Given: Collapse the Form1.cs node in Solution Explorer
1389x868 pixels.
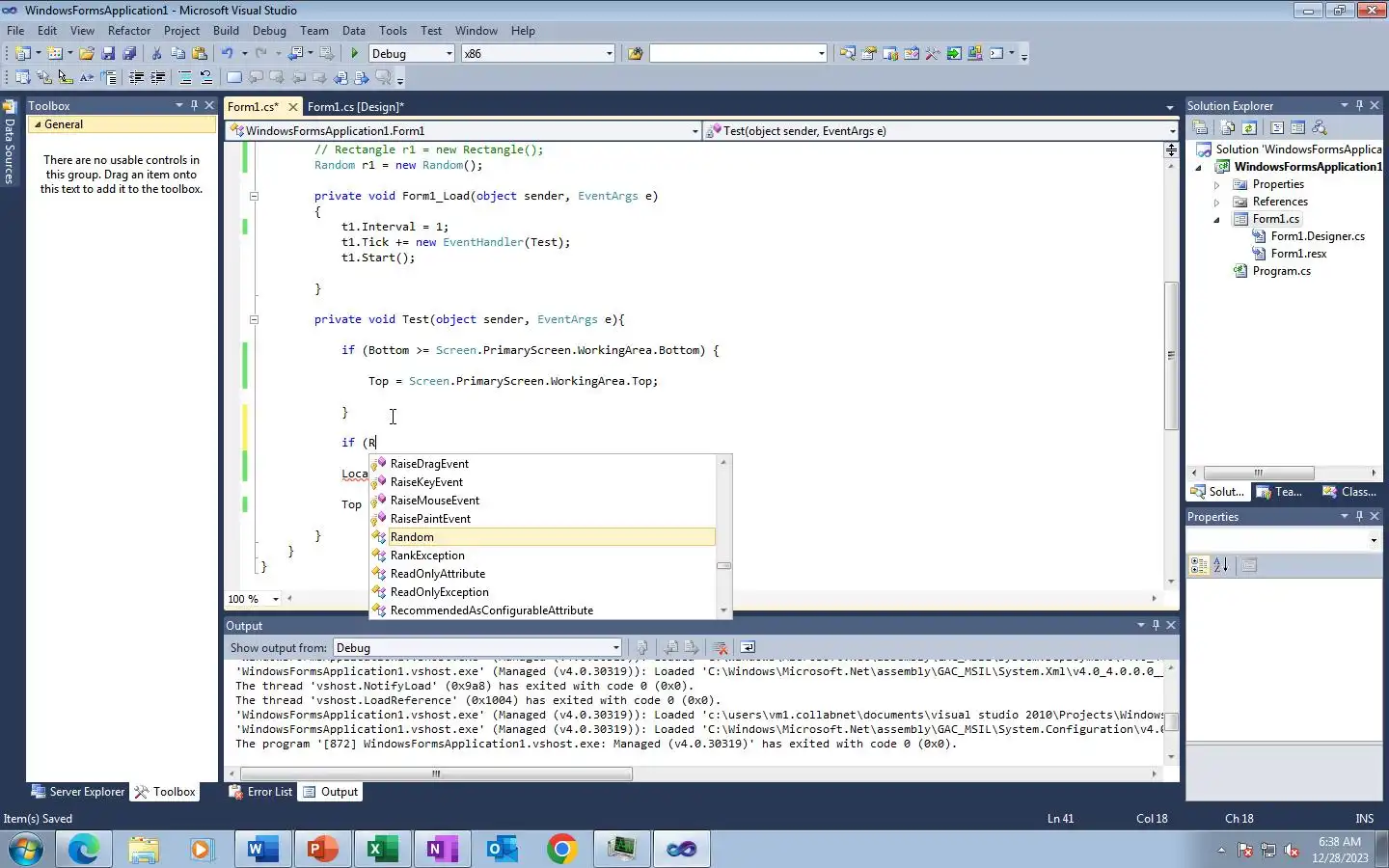Looking at the screenshot, I should pos(1216,219).
